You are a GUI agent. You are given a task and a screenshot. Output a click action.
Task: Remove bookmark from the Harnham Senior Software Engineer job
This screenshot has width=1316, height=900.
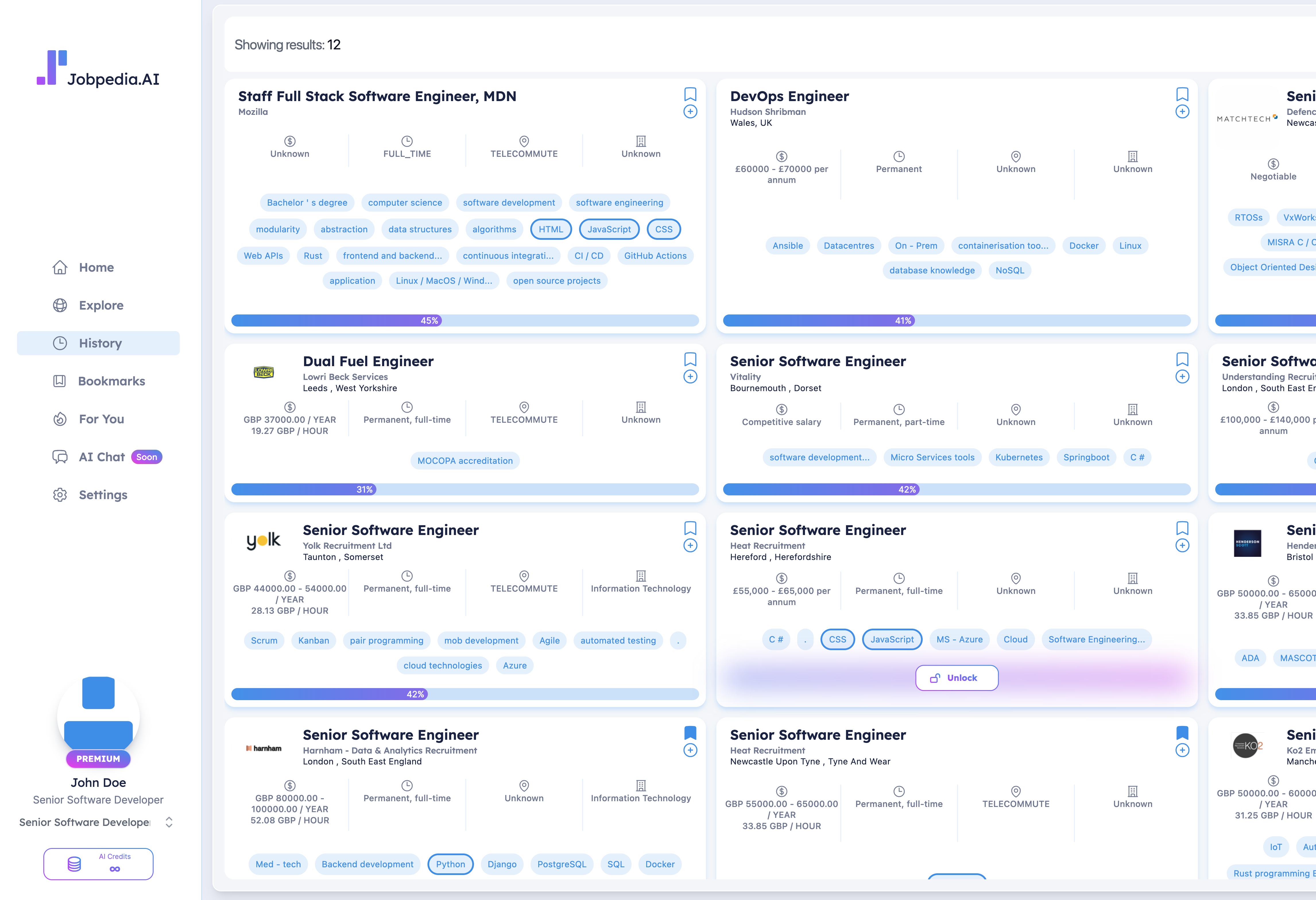(x=690, y=733)
